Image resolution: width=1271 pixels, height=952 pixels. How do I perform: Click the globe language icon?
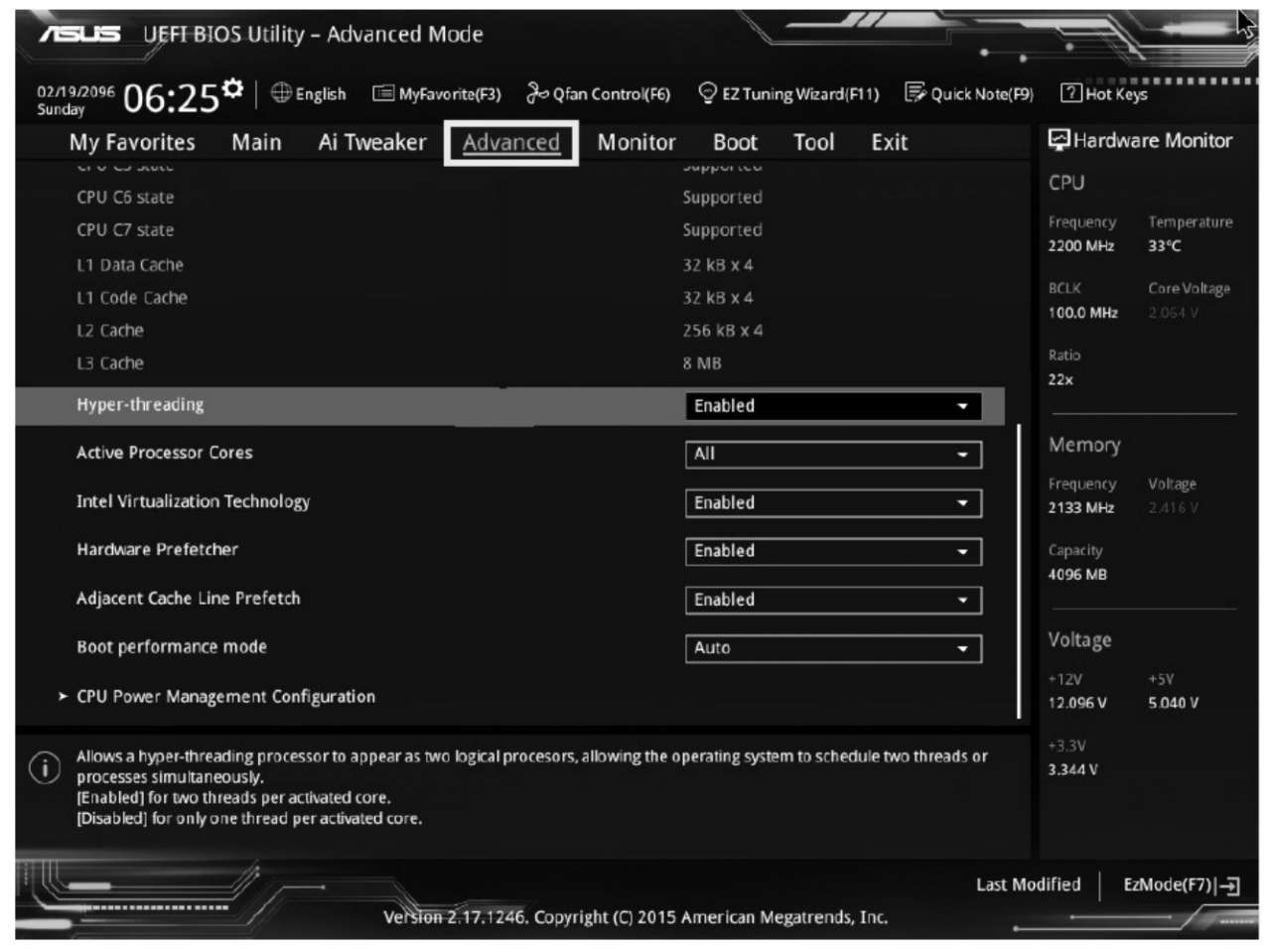pos(281,93)
